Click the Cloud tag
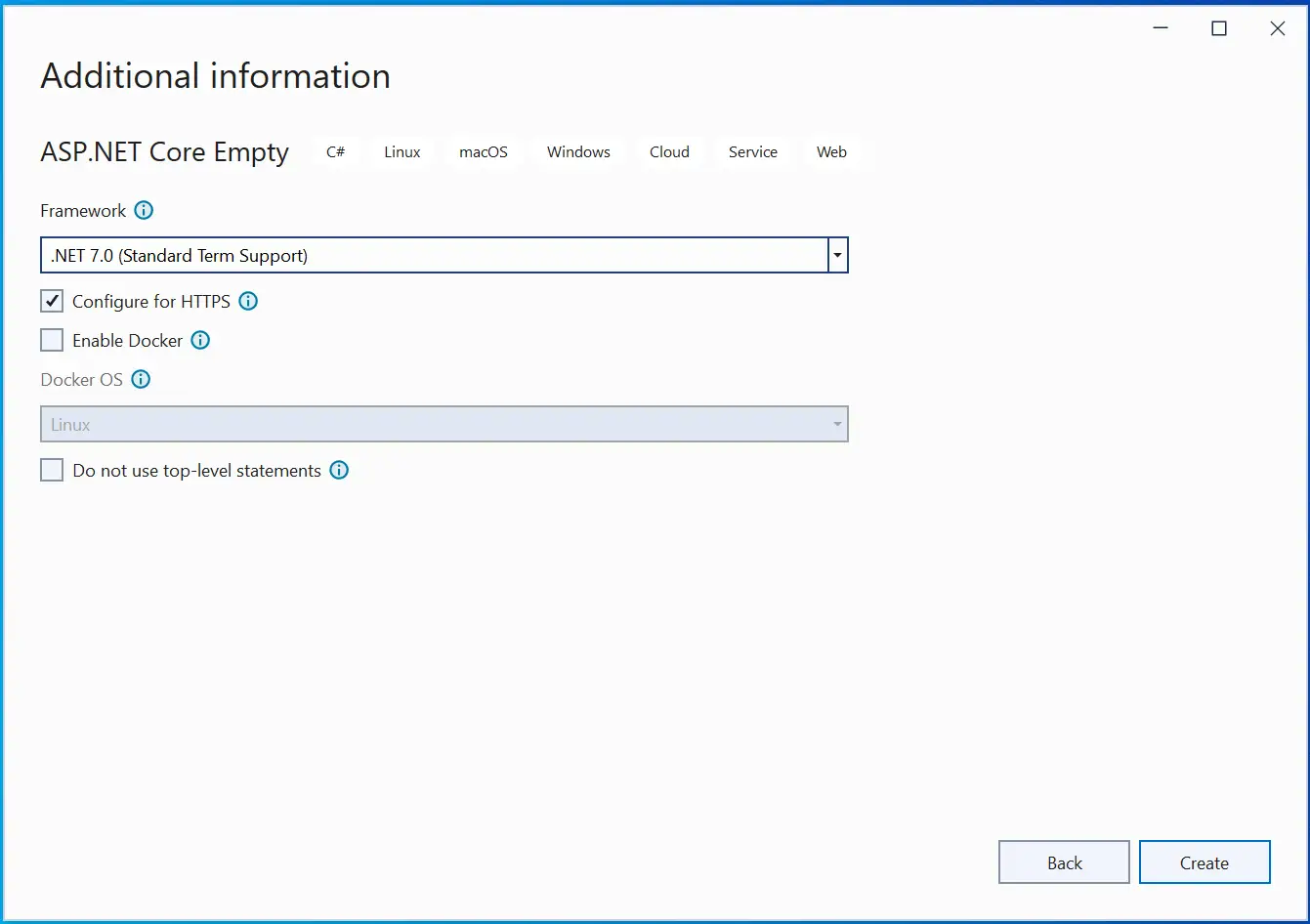The width and height of the screenshot is (1310, 924). click(669, 151)
